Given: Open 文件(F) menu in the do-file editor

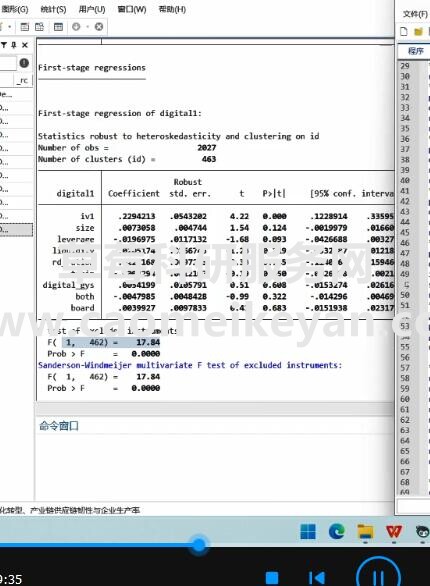Looking at the screenshot, I should tap(415, 14).
